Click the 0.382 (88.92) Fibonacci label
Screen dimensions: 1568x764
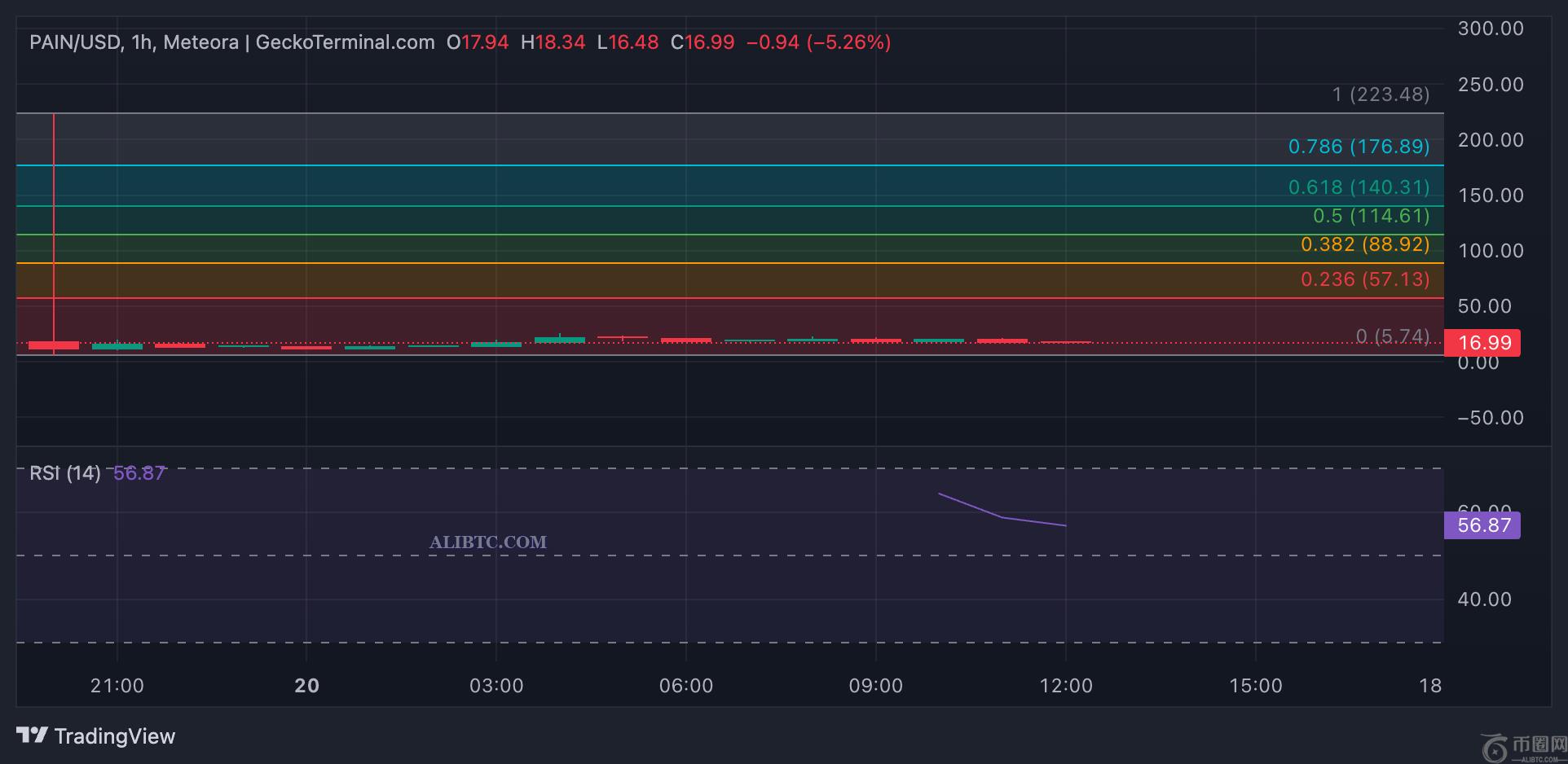click(1365, 244)
